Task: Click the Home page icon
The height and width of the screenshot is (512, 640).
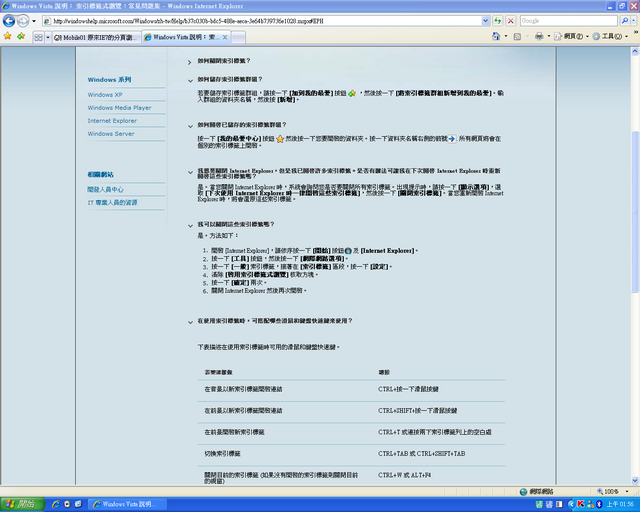Action: (x=496, y=36)
